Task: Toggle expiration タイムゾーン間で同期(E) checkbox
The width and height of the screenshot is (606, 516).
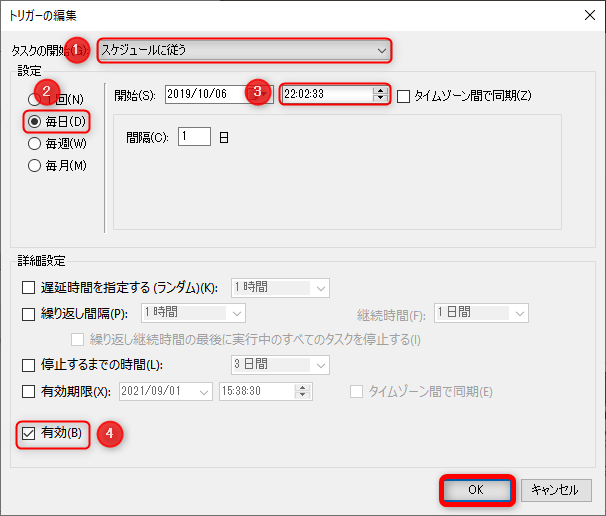Action: 356,391
